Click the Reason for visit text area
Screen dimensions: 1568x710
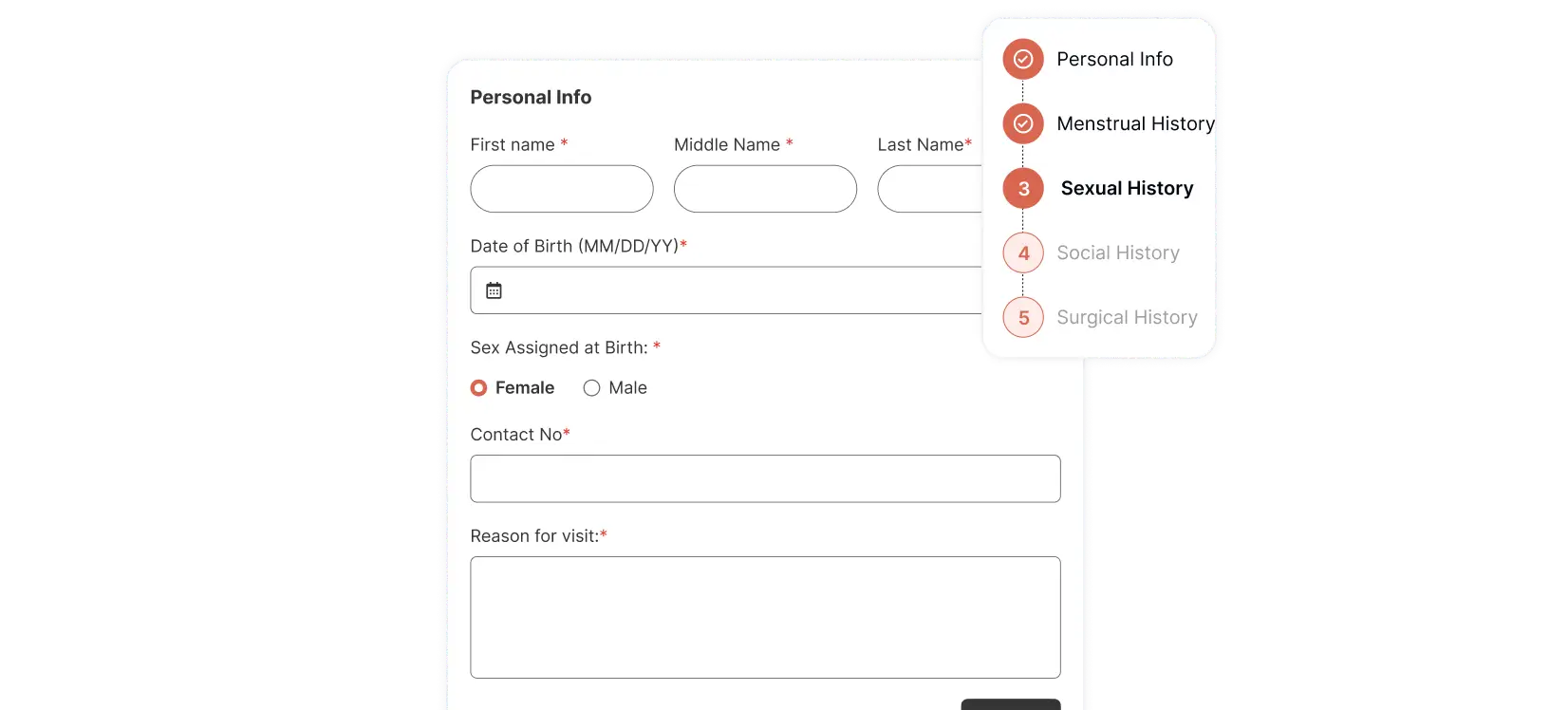(765, 617)
